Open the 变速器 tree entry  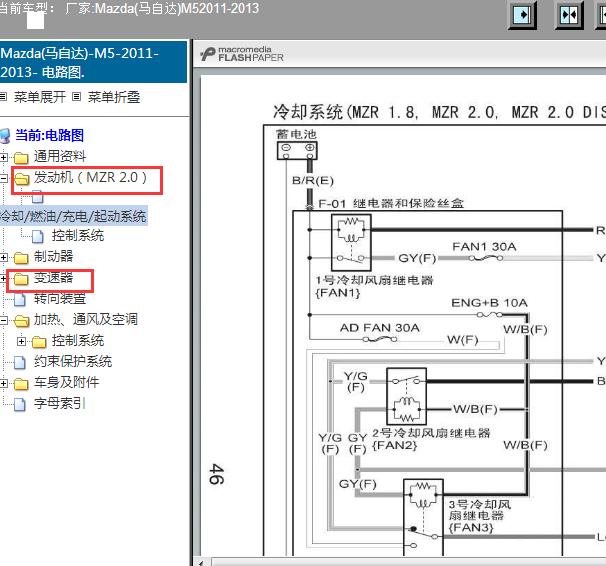click(53, 277)
